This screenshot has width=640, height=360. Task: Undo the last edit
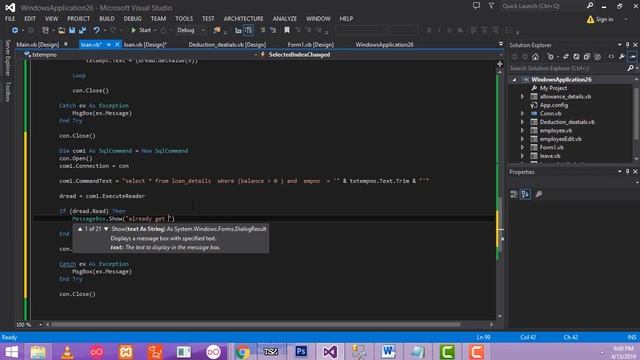pos(96,30)
